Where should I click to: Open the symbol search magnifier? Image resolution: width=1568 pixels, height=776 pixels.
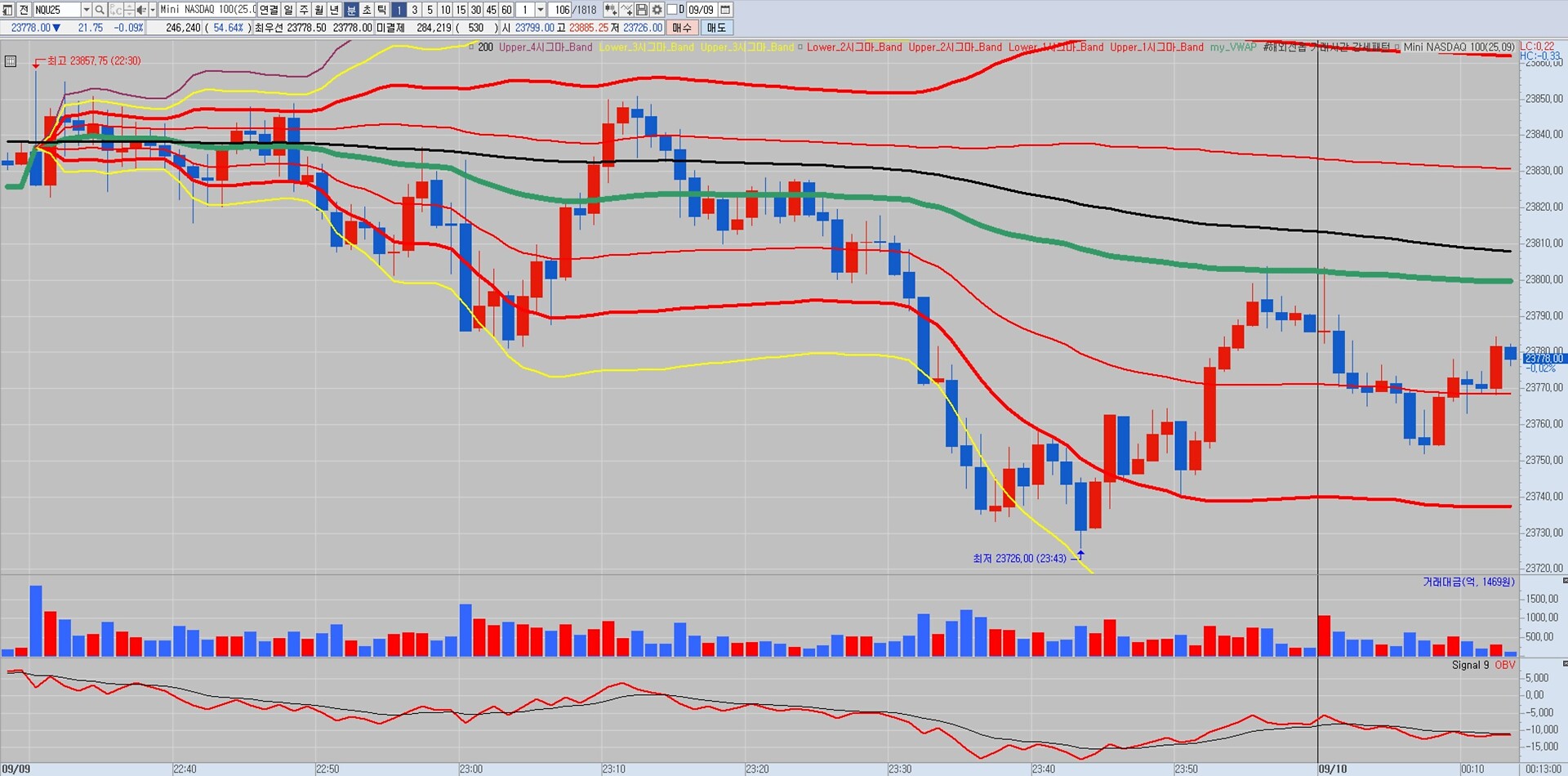pos(100,10)
